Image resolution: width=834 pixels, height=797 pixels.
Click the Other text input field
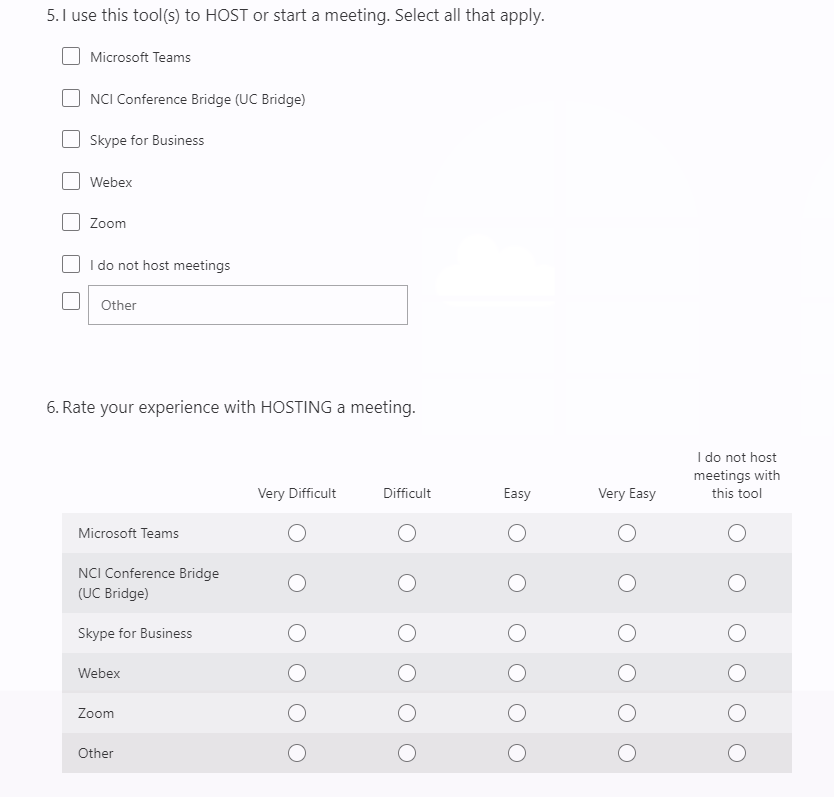248,305
